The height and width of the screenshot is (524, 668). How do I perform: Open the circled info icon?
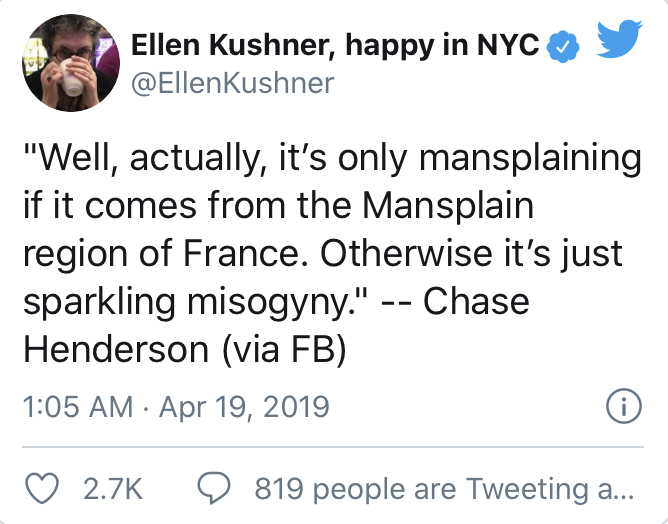[x=624, y=406]
